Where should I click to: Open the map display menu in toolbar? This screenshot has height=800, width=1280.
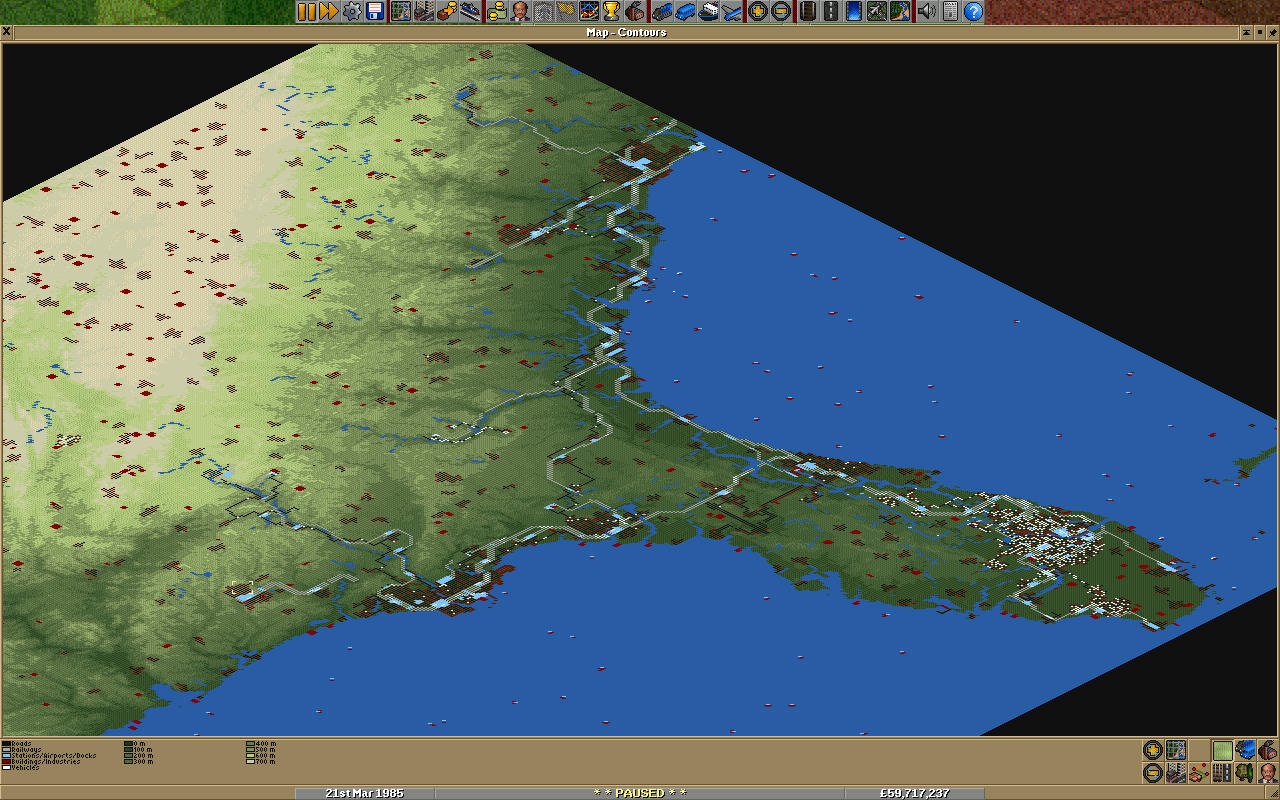click(x=400, y=12)
